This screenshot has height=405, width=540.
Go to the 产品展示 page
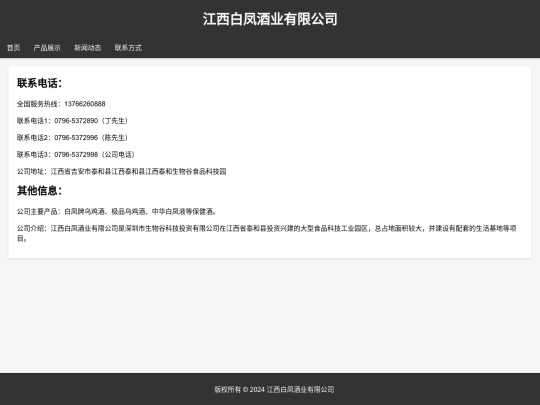pos(47,48)
